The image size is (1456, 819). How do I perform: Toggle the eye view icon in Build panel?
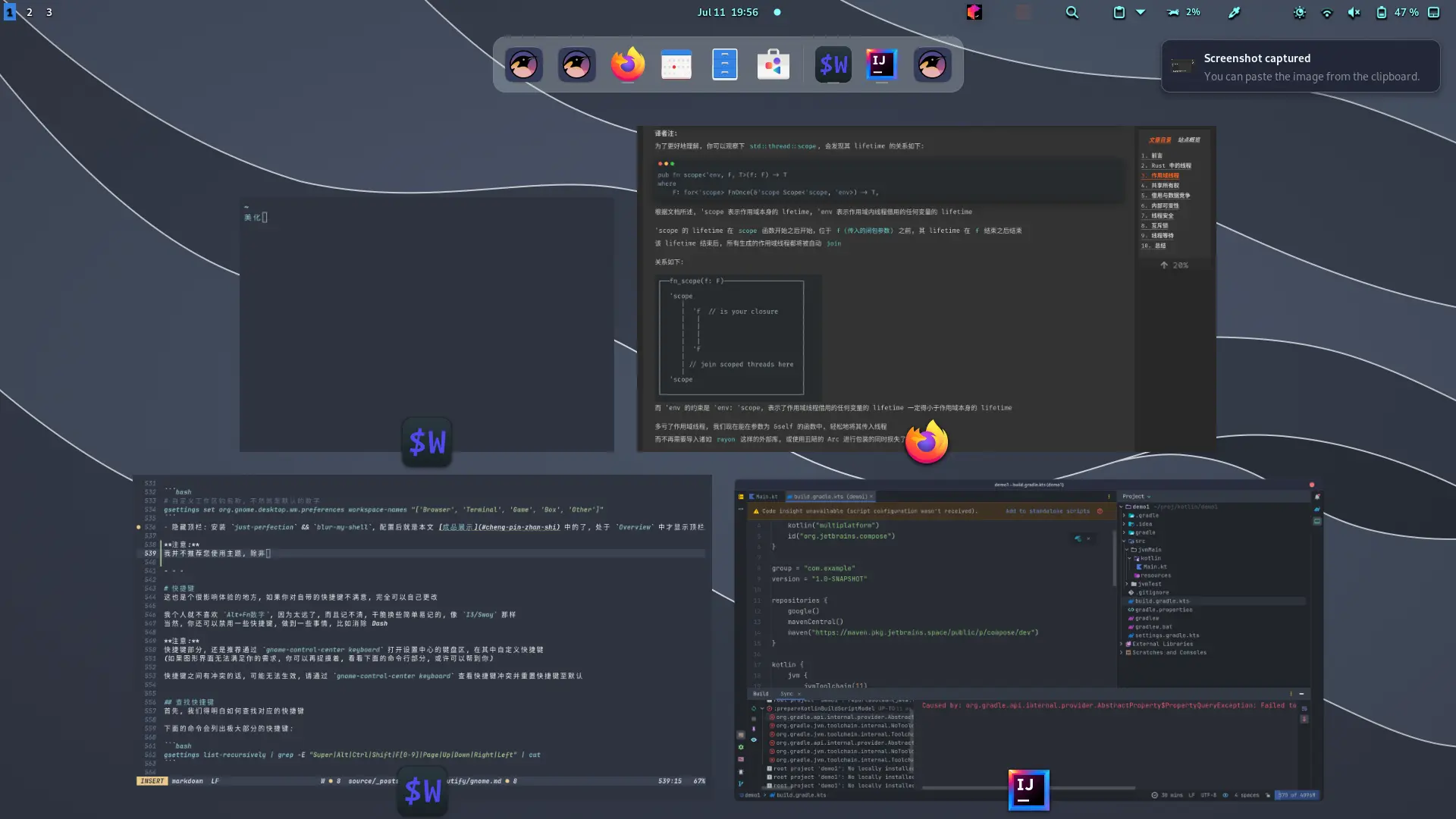[754, 739]
